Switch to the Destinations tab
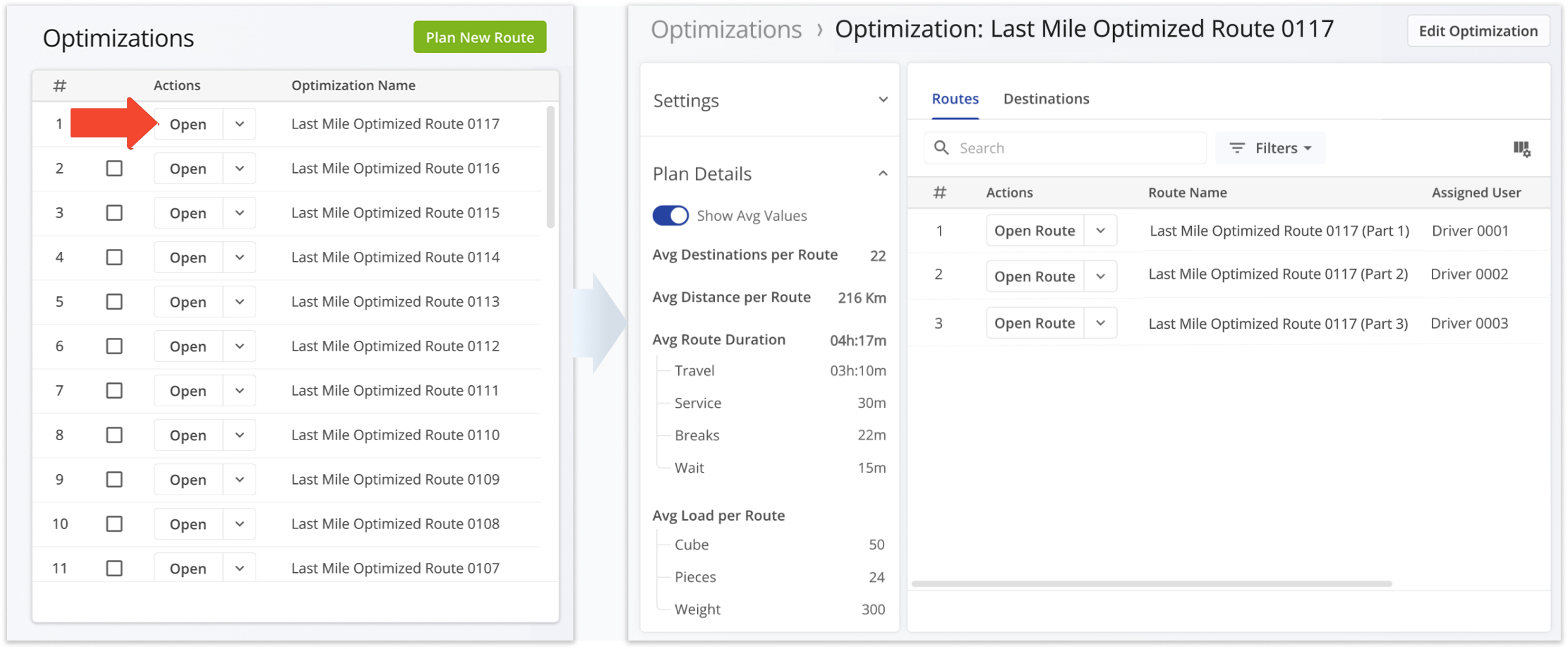 tap(1046, 99)
